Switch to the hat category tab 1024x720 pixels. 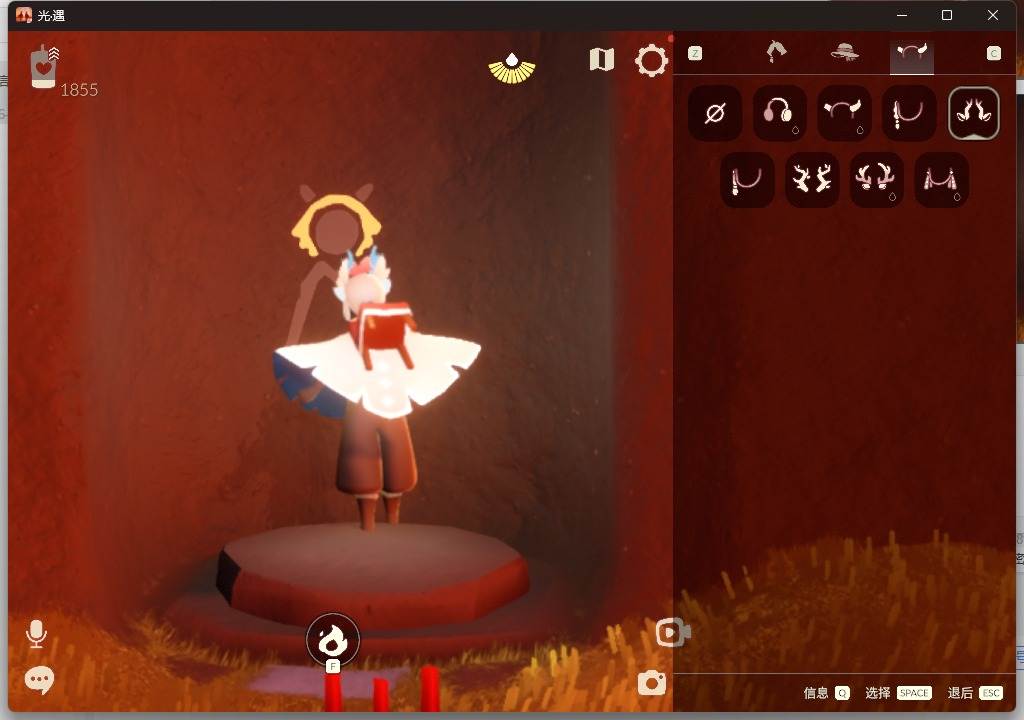(x=844, y=52)
